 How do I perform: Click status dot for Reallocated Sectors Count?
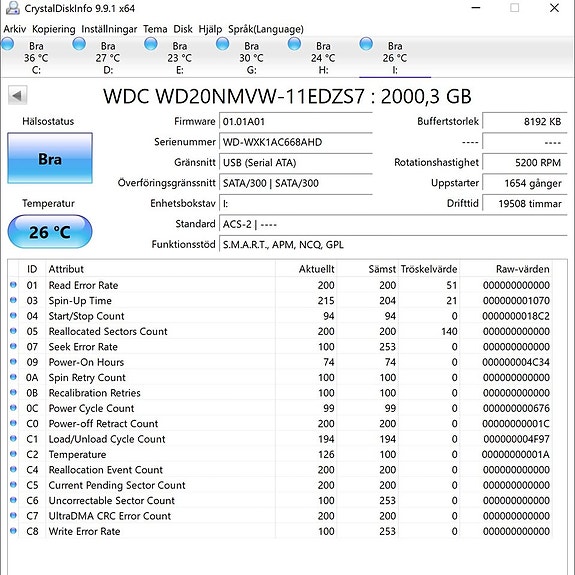(x=13, y=331)
